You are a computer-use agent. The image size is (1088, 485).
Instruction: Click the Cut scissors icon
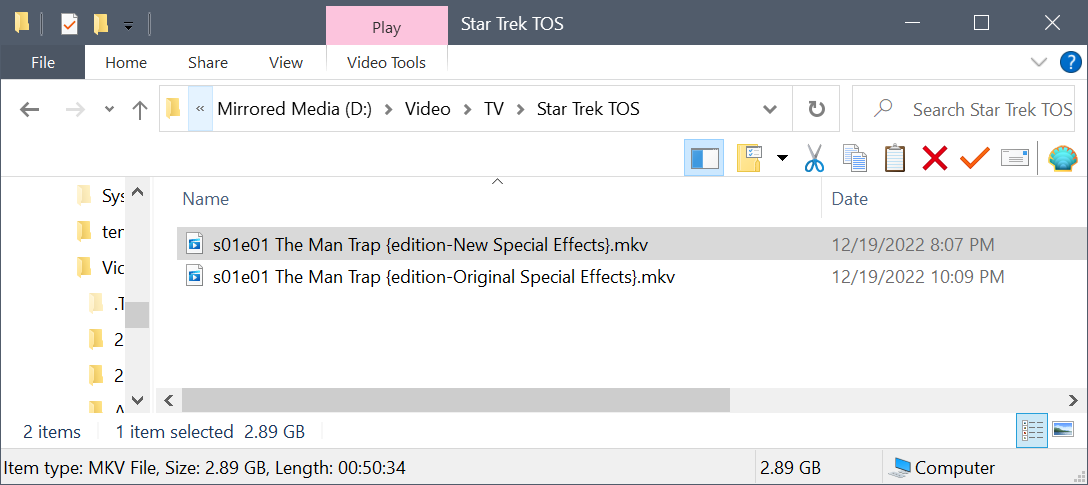pyautogui.click(x=813, y=158)
